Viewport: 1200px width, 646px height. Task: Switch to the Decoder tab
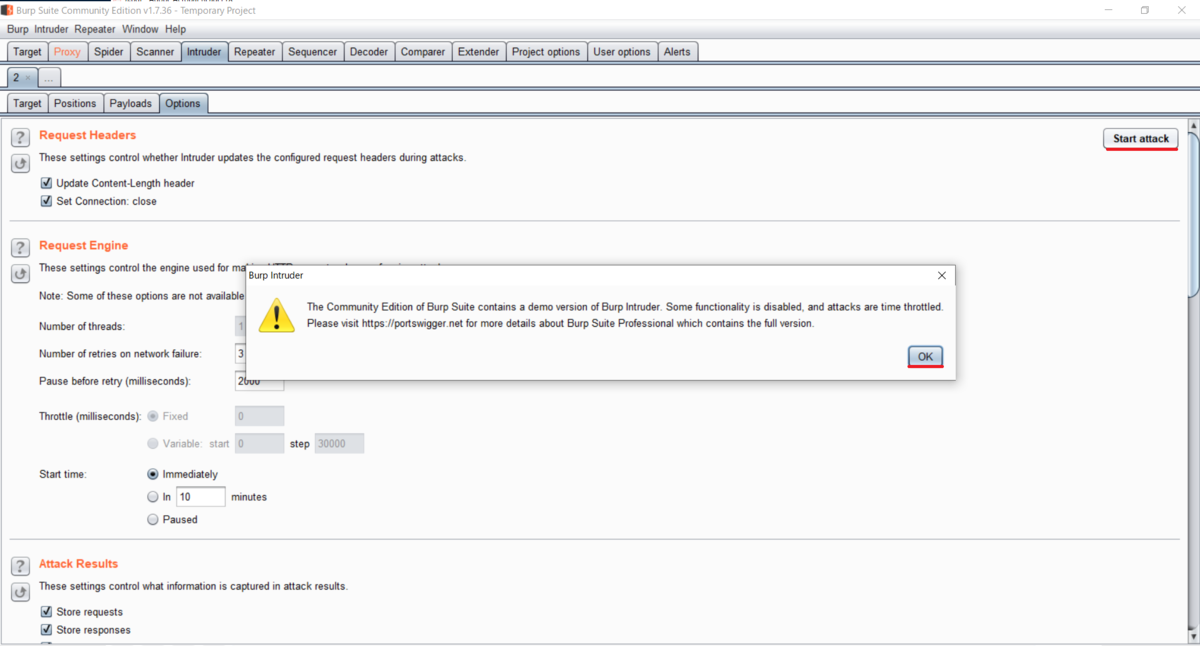click(368, 52)
